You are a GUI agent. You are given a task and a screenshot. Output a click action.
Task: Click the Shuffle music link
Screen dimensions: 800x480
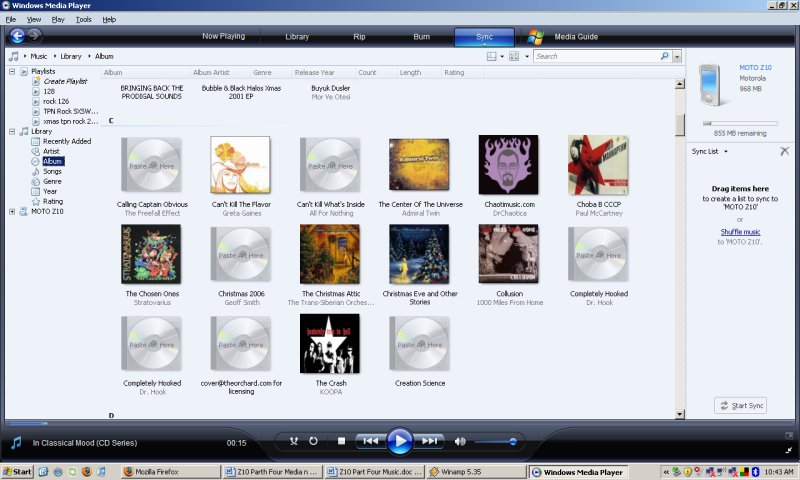[x=740, y=232]
